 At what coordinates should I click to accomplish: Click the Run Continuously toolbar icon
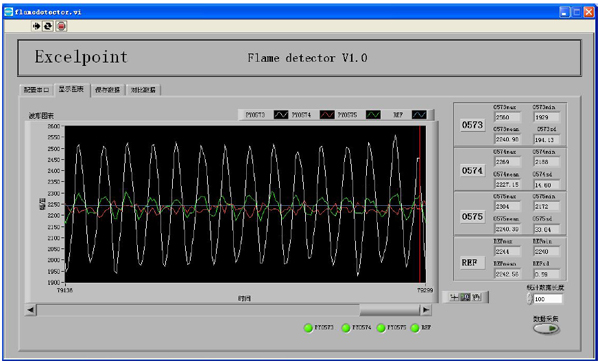point(48,26)
